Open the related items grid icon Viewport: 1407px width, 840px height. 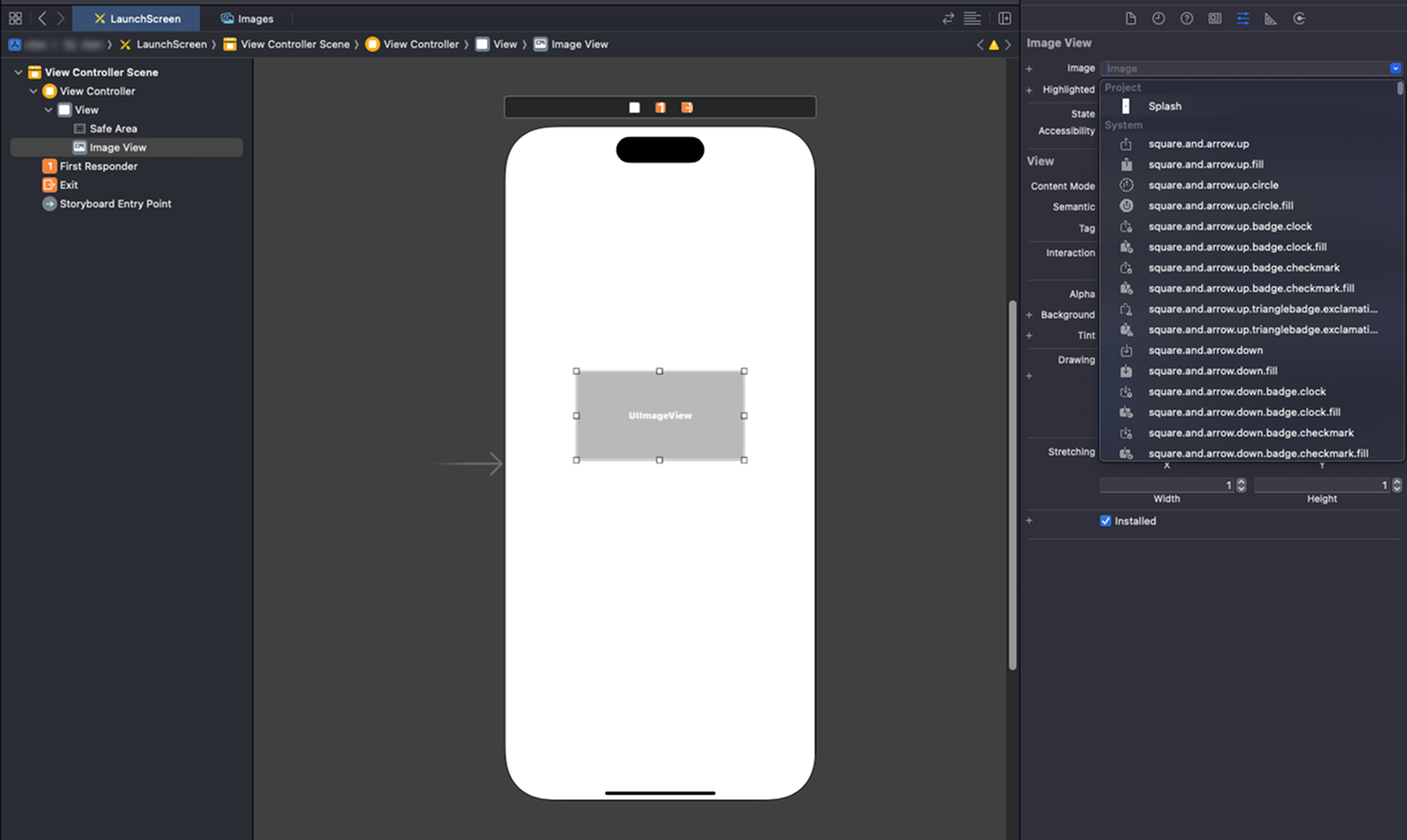pos(15,19)
